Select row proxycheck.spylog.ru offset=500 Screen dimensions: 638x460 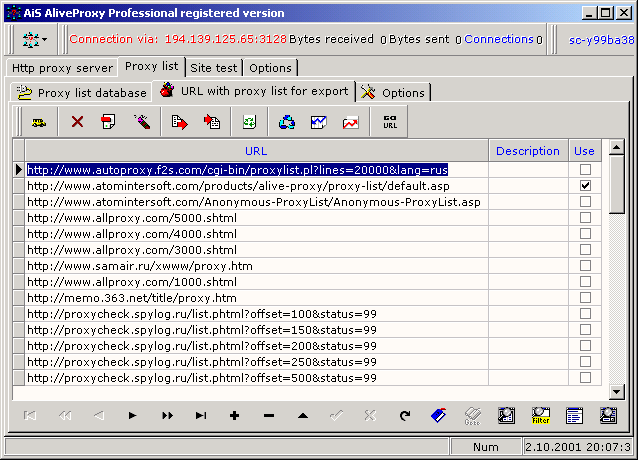[256, 378]
